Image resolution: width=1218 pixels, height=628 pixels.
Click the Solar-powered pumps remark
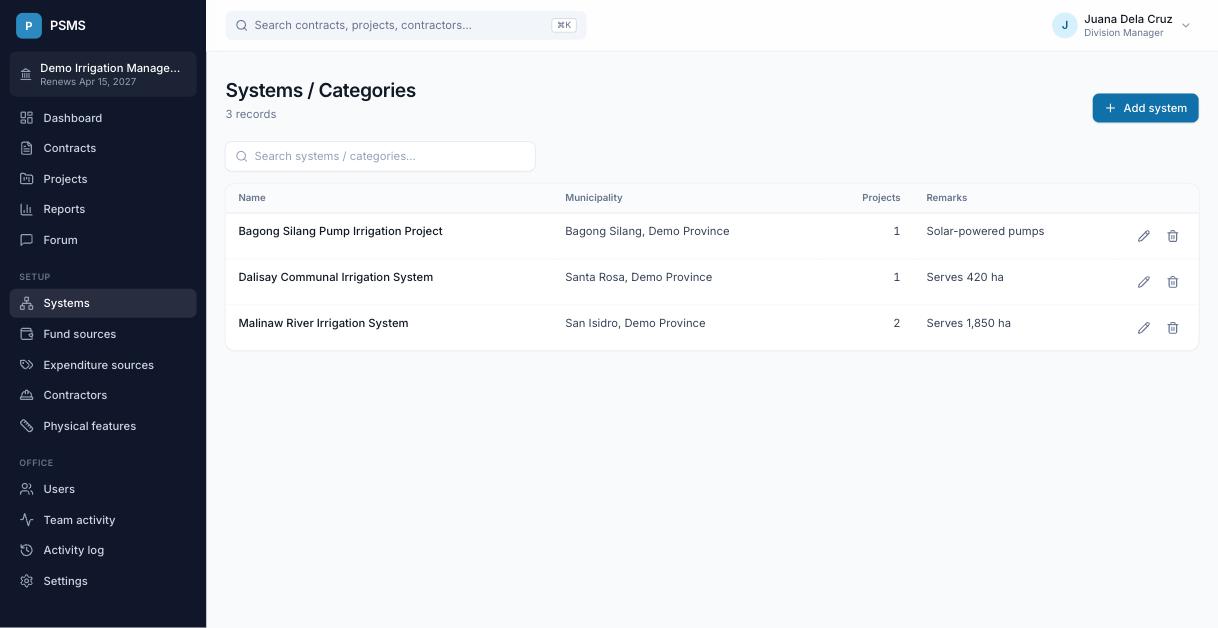pyautogui.click(x=985, y=231)
